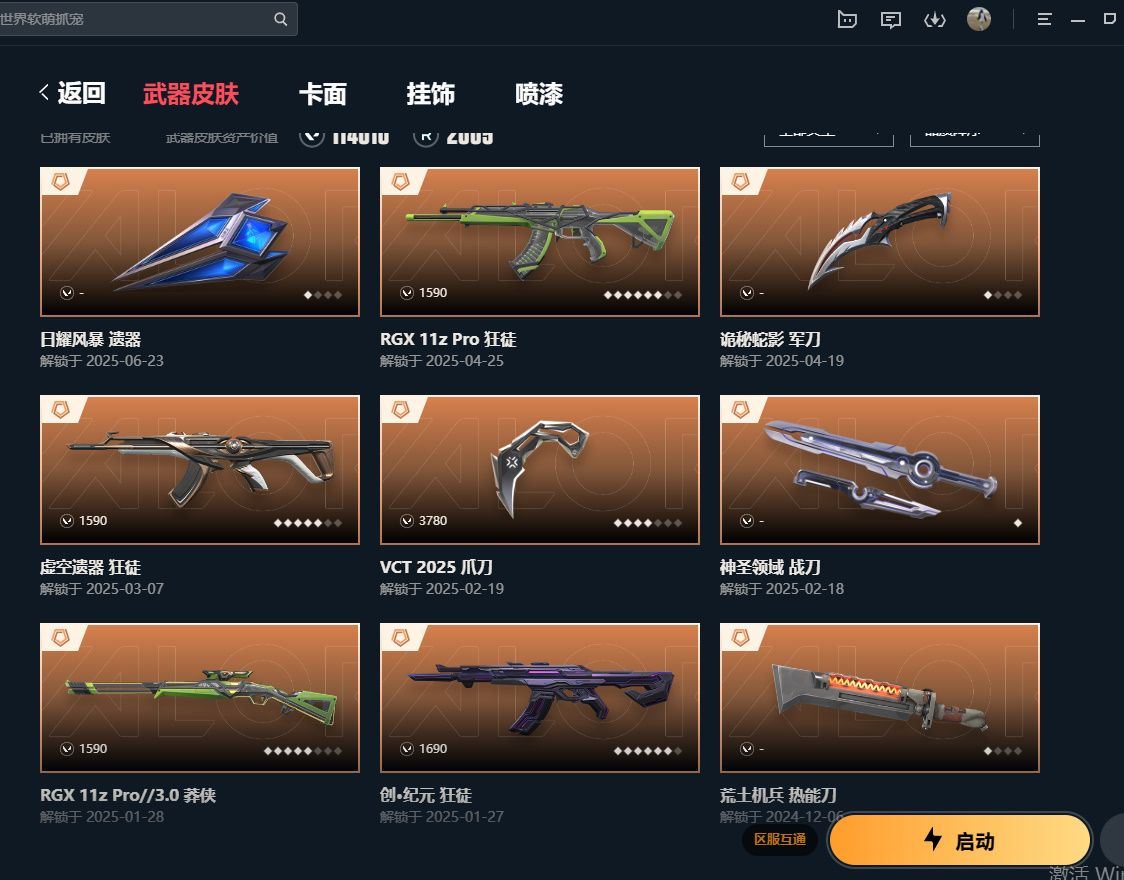Open the bilibili-style TV icon in header

click(847, 19)
